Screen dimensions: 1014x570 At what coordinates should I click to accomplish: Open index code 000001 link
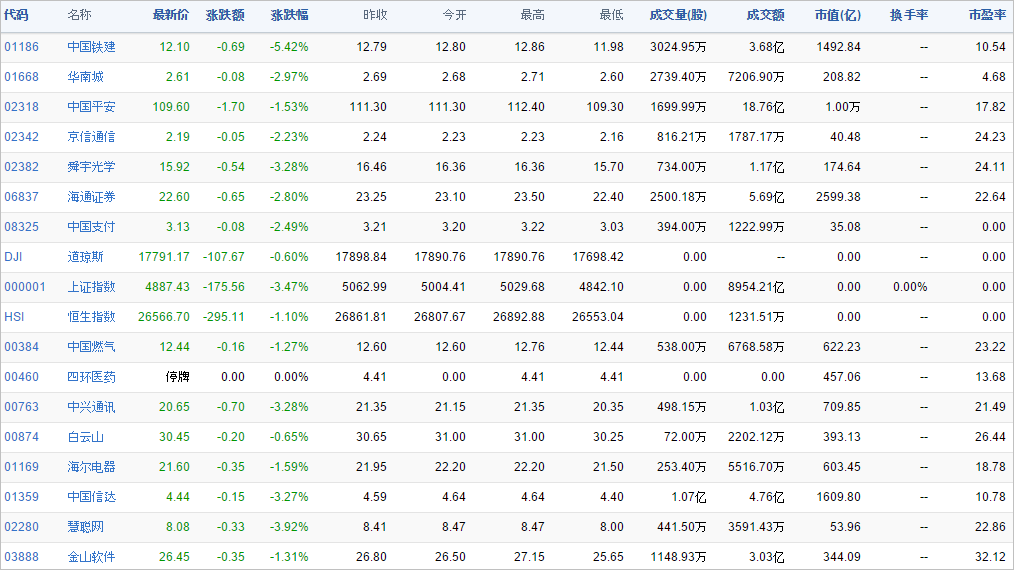tap(25, 287)
